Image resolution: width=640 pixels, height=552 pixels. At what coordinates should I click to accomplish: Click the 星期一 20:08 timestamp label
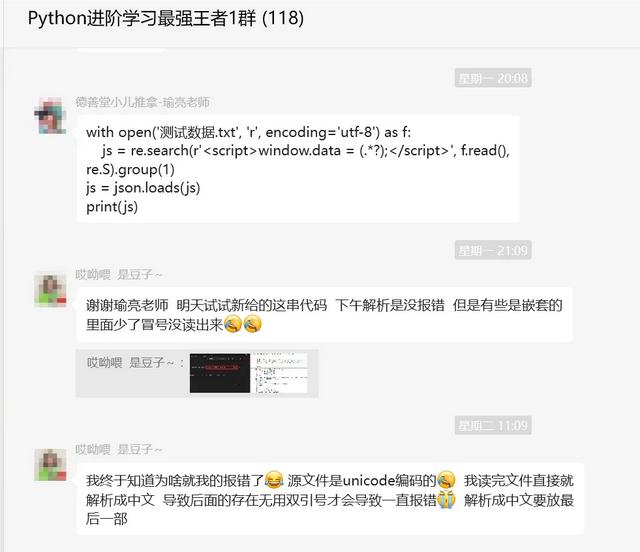click(x=493, y=78)
